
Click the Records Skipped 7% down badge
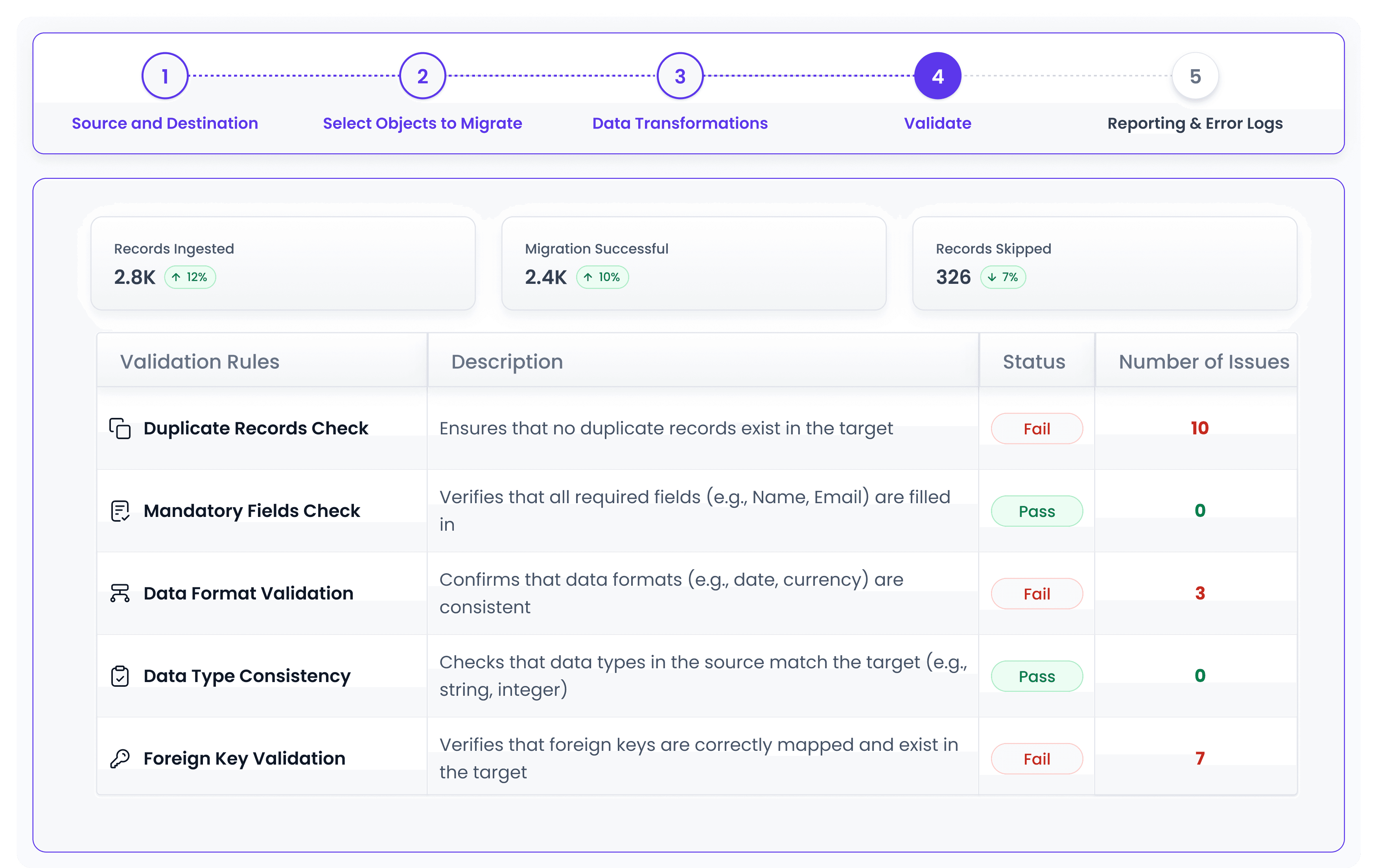1003,278
